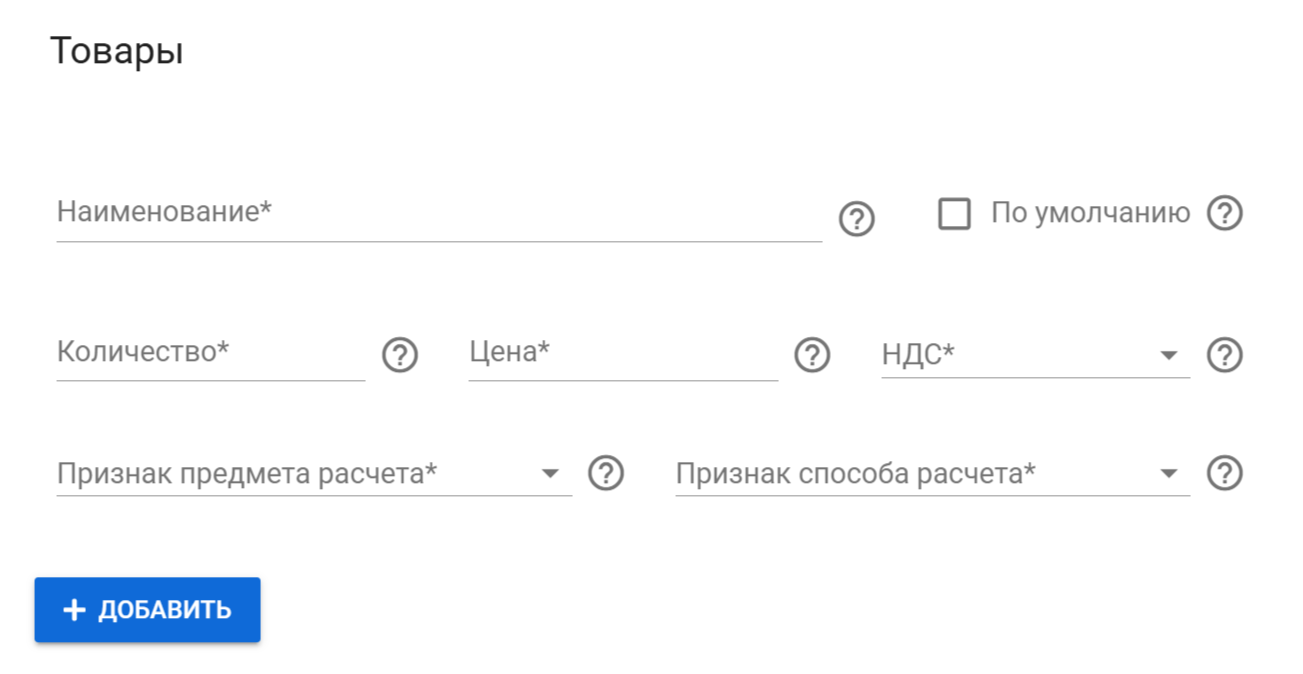Click the plus icon on ДОБАВИТЬ button
Image resolution: width=1303 pixels, height=674 pixels.
[74, 610]
